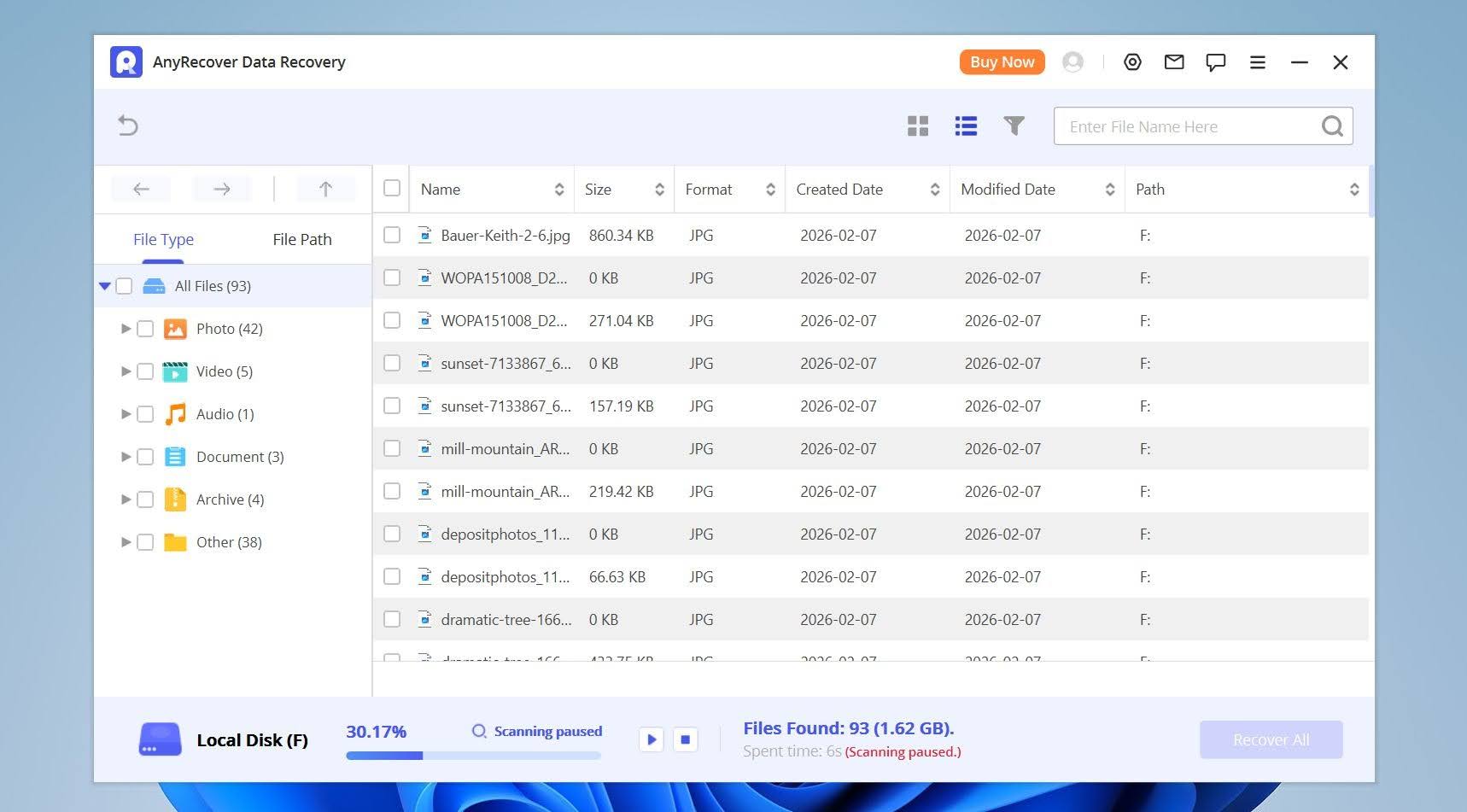Tick the All Files (93) checkbox
Screen dimensions: 1467x812
(124, 286)
